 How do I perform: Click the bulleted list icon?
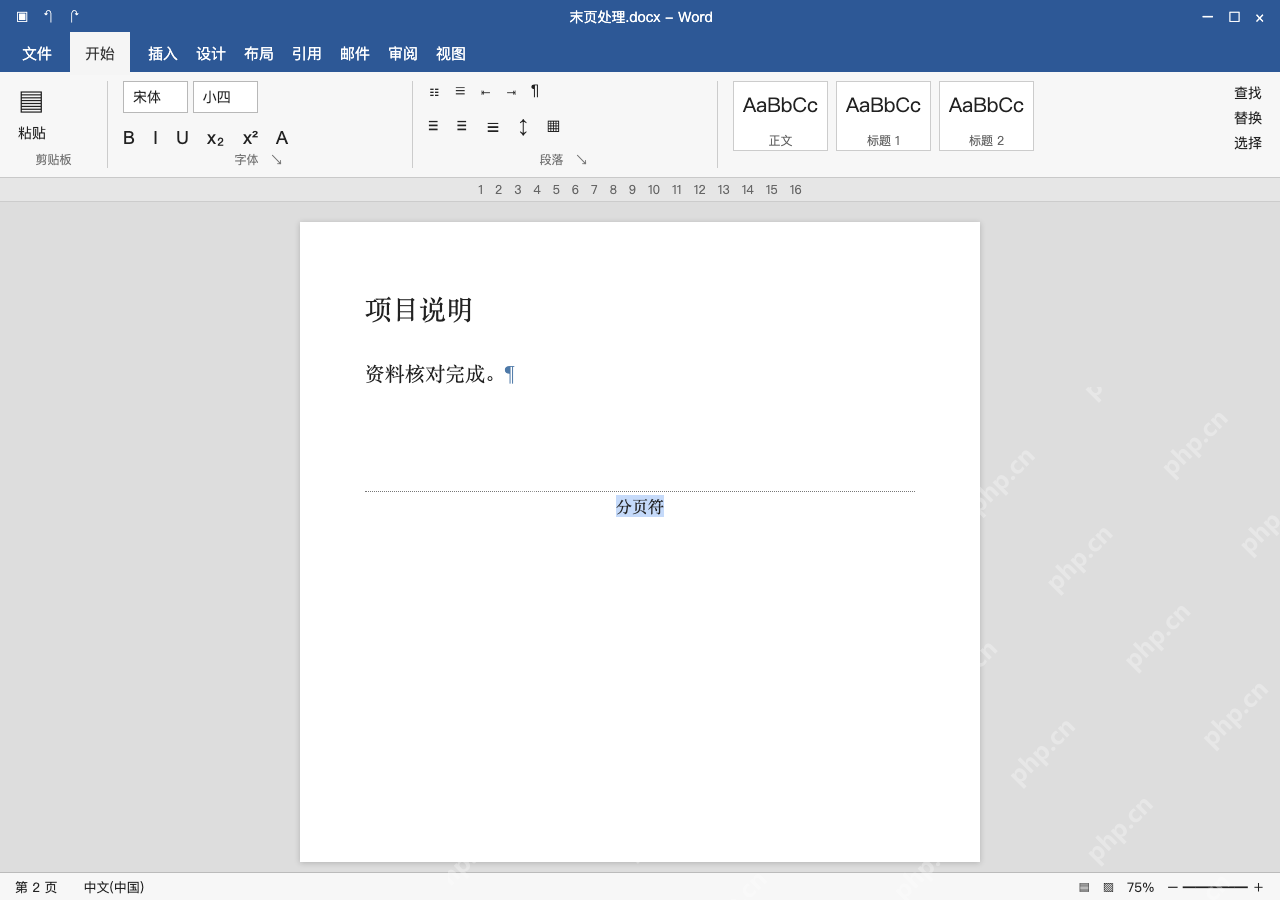[x=434, y=92]
